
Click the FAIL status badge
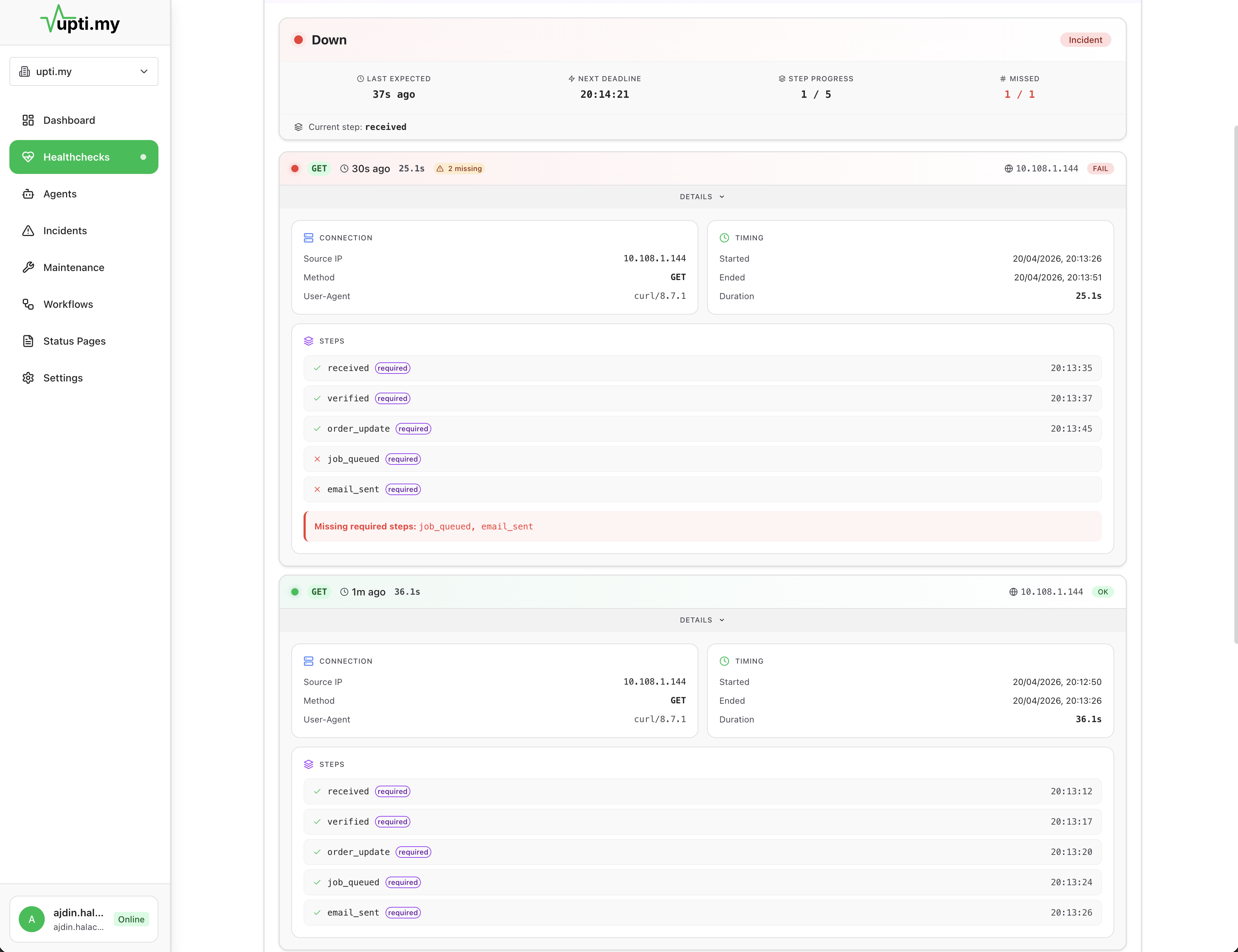[1100, 168]
